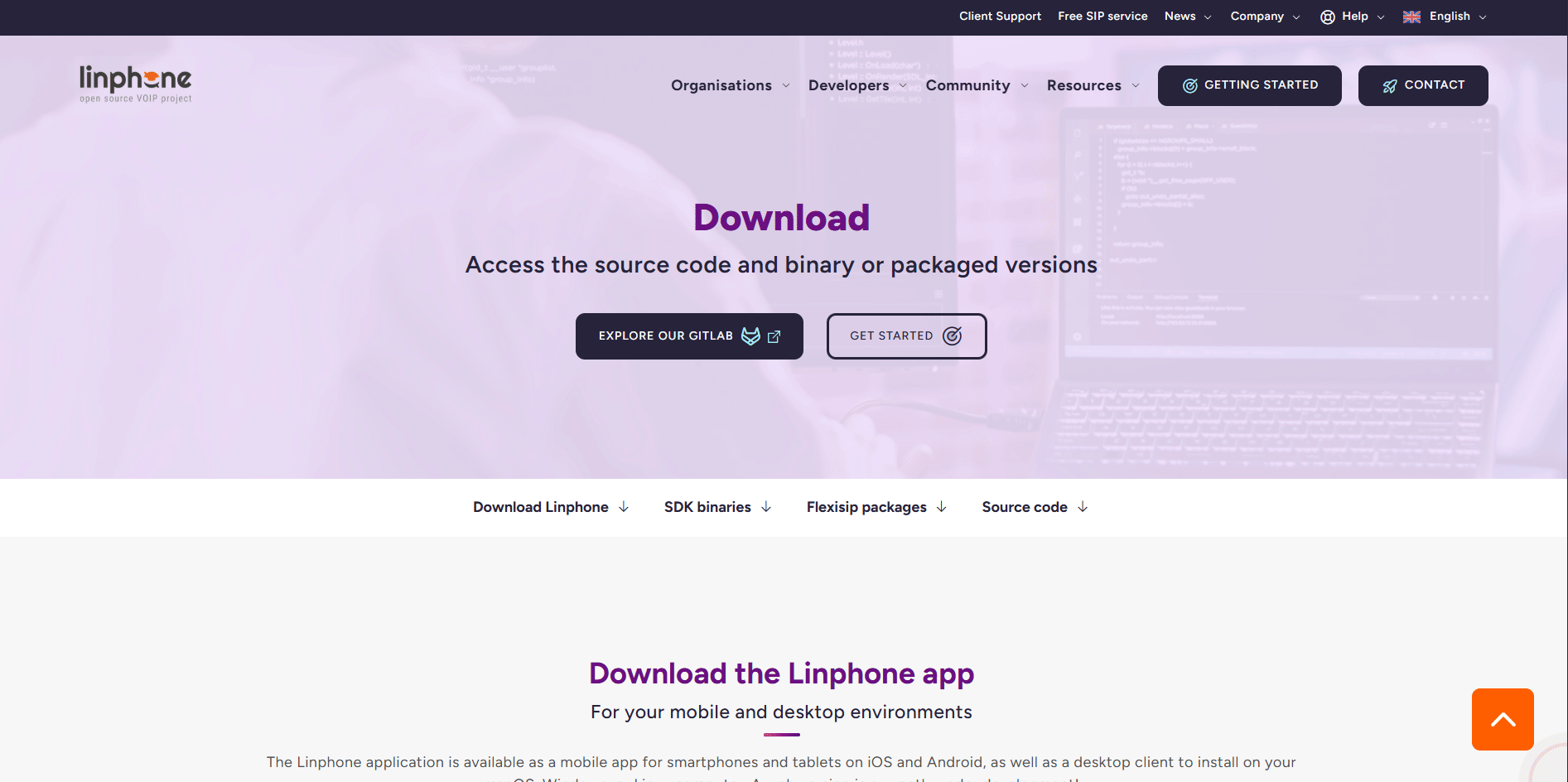Click the external link icon beside GitLab
This screenshot has width=1568, height=782.
(x=774, y=336)
